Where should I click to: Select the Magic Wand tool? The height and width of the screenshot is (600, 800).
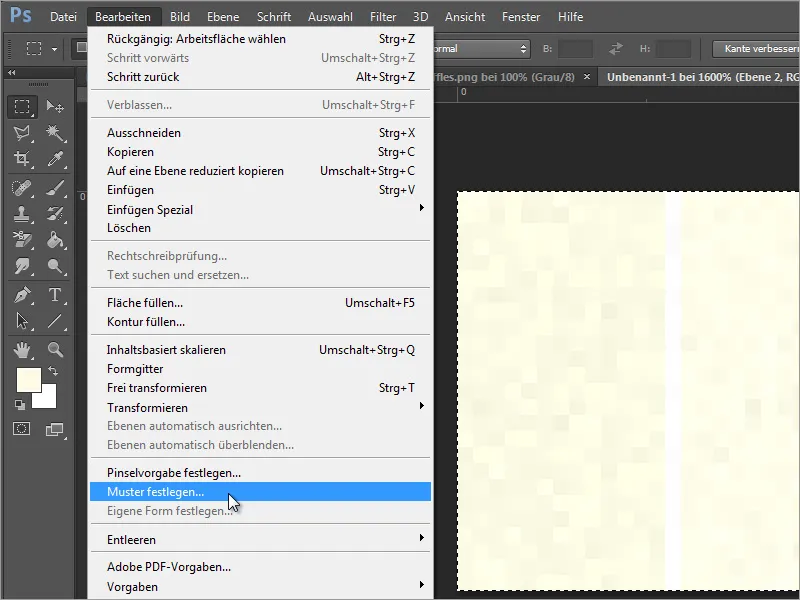(55, 134)
